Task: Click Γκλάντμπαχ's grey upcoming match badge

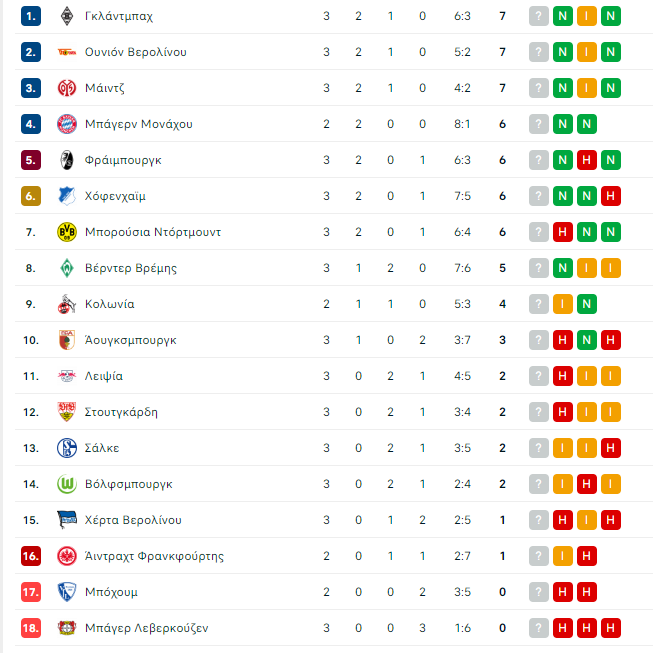Action: pos(538,16)
